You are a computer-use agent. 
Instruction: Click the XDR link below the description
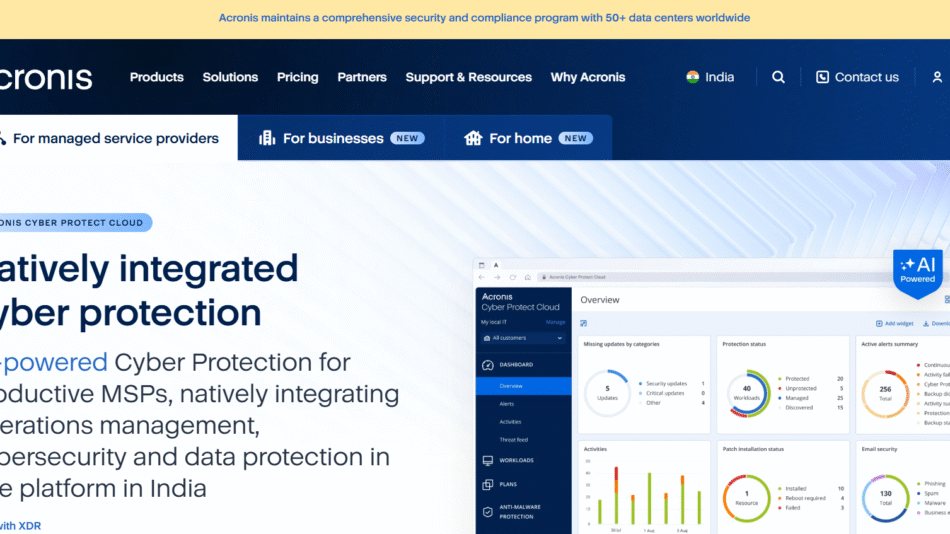point(21,526)
